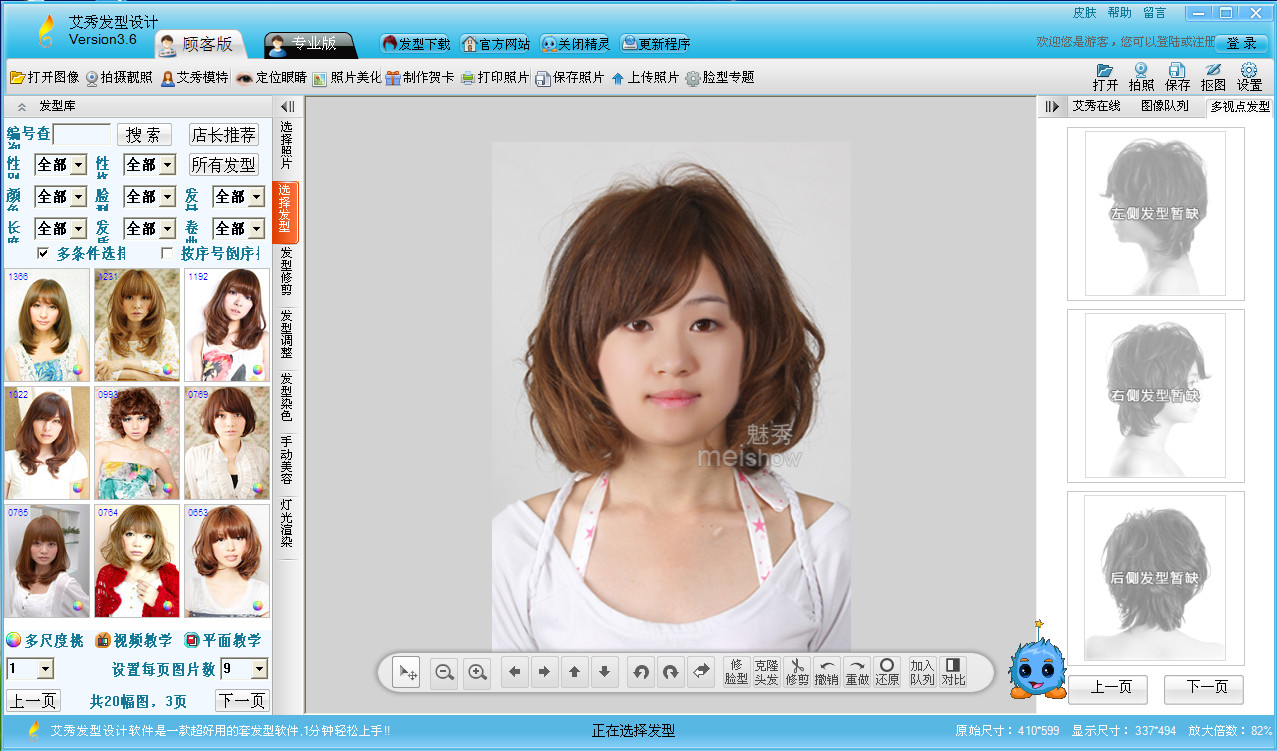Select the 发型染色 vertical tab
The image size is (1277, 751).
286,397
